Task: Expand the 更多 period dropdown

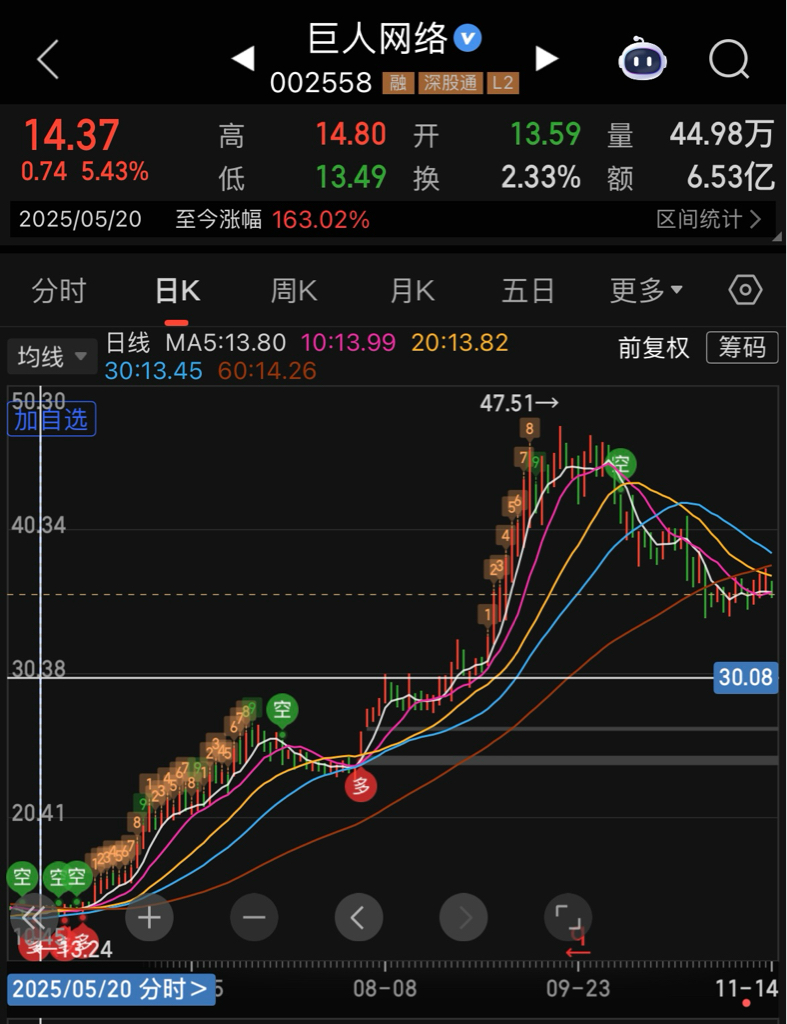Action: 646,289
